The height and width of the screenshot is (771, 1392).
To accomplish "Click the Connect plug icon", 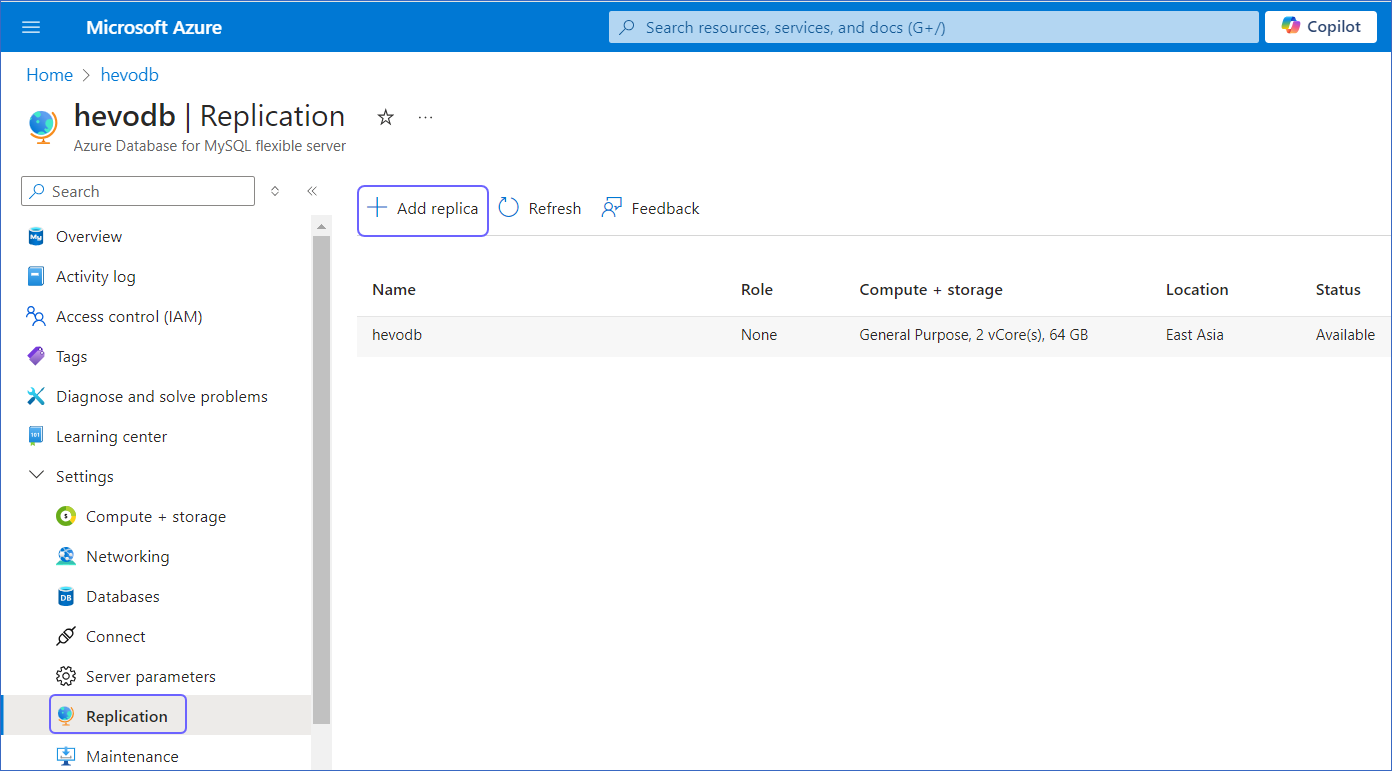I will coord(66,637).
